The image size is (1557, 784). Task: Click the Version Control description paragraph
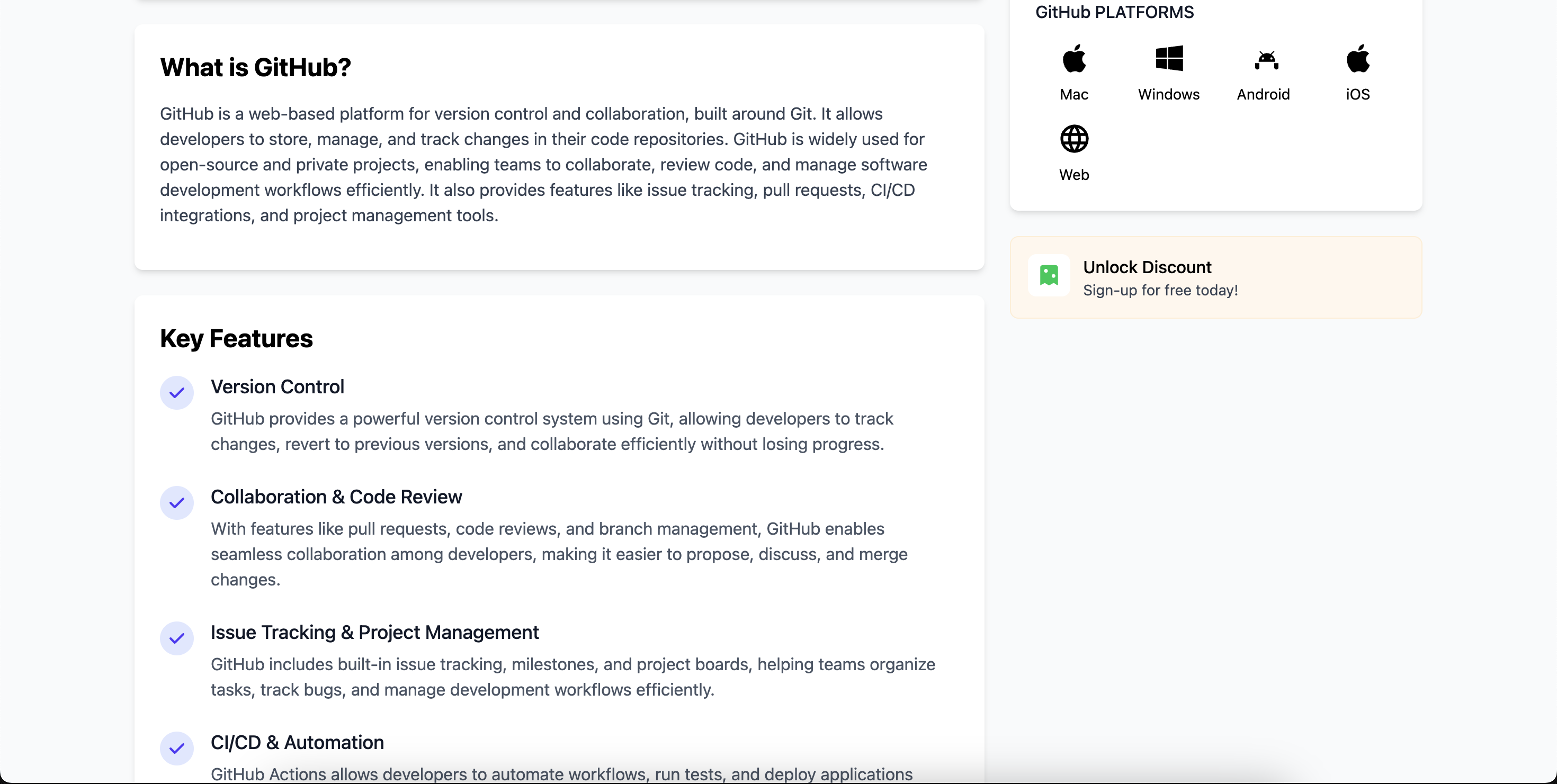[x=552, y=431]
